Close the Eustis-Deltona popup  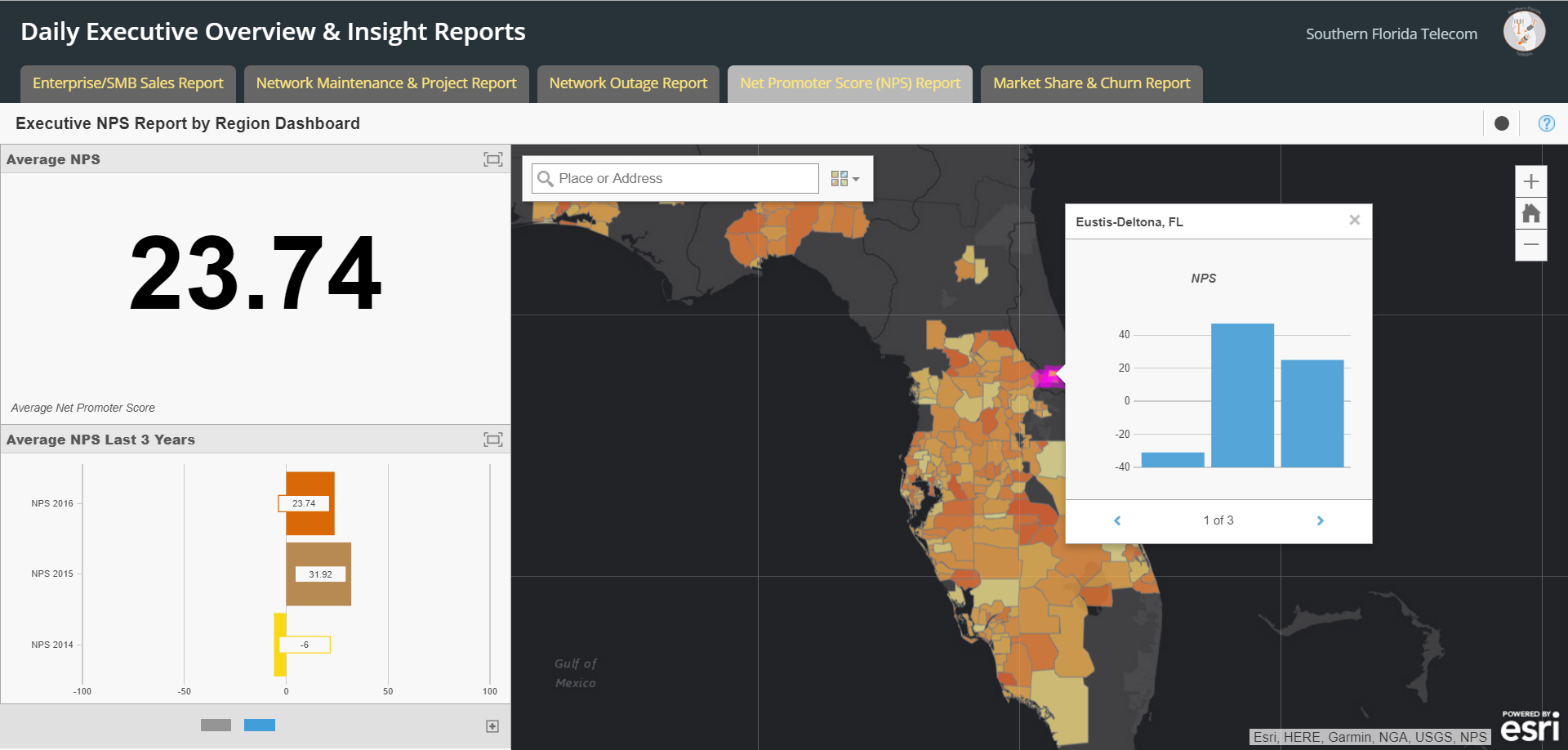pos(1354,220)
